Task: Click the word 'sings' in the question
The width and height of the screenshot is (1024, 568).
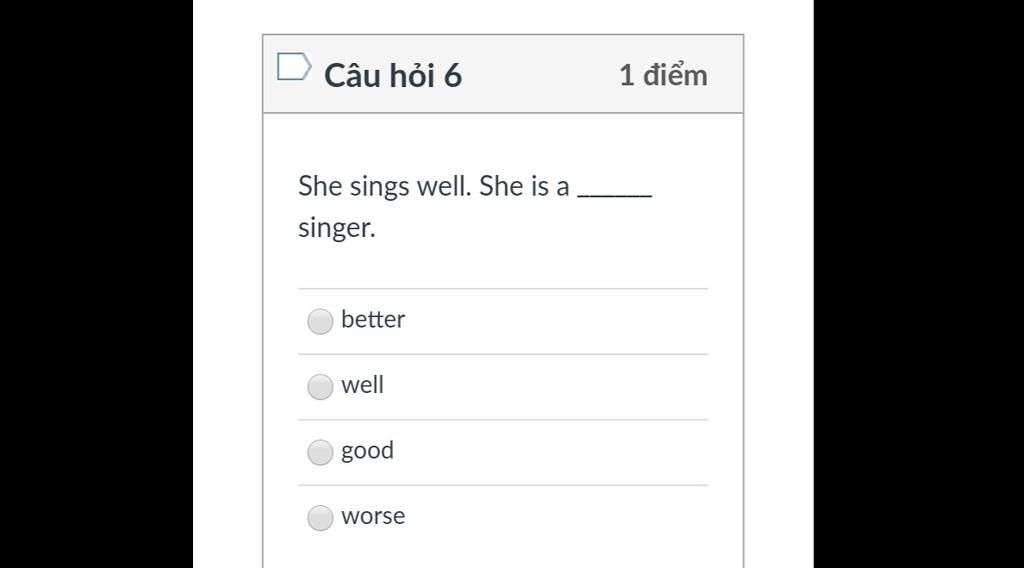Action: click(x=379, y=187)
